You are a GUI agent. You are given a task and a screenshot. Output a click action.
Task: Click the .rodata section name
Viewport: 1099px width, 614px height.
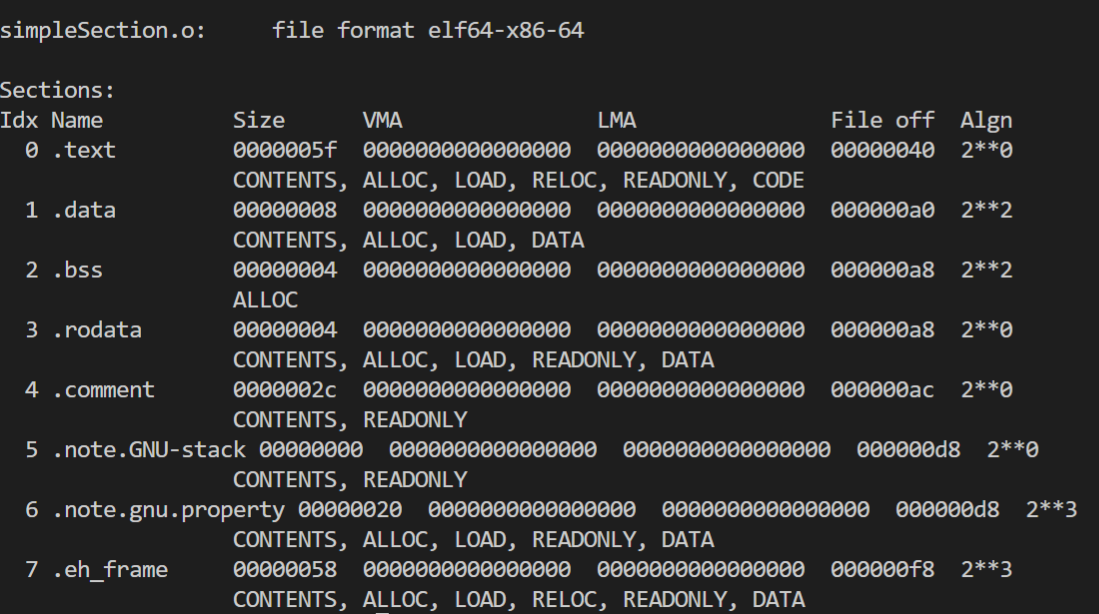pyautogui.click(x=97, y=331)
